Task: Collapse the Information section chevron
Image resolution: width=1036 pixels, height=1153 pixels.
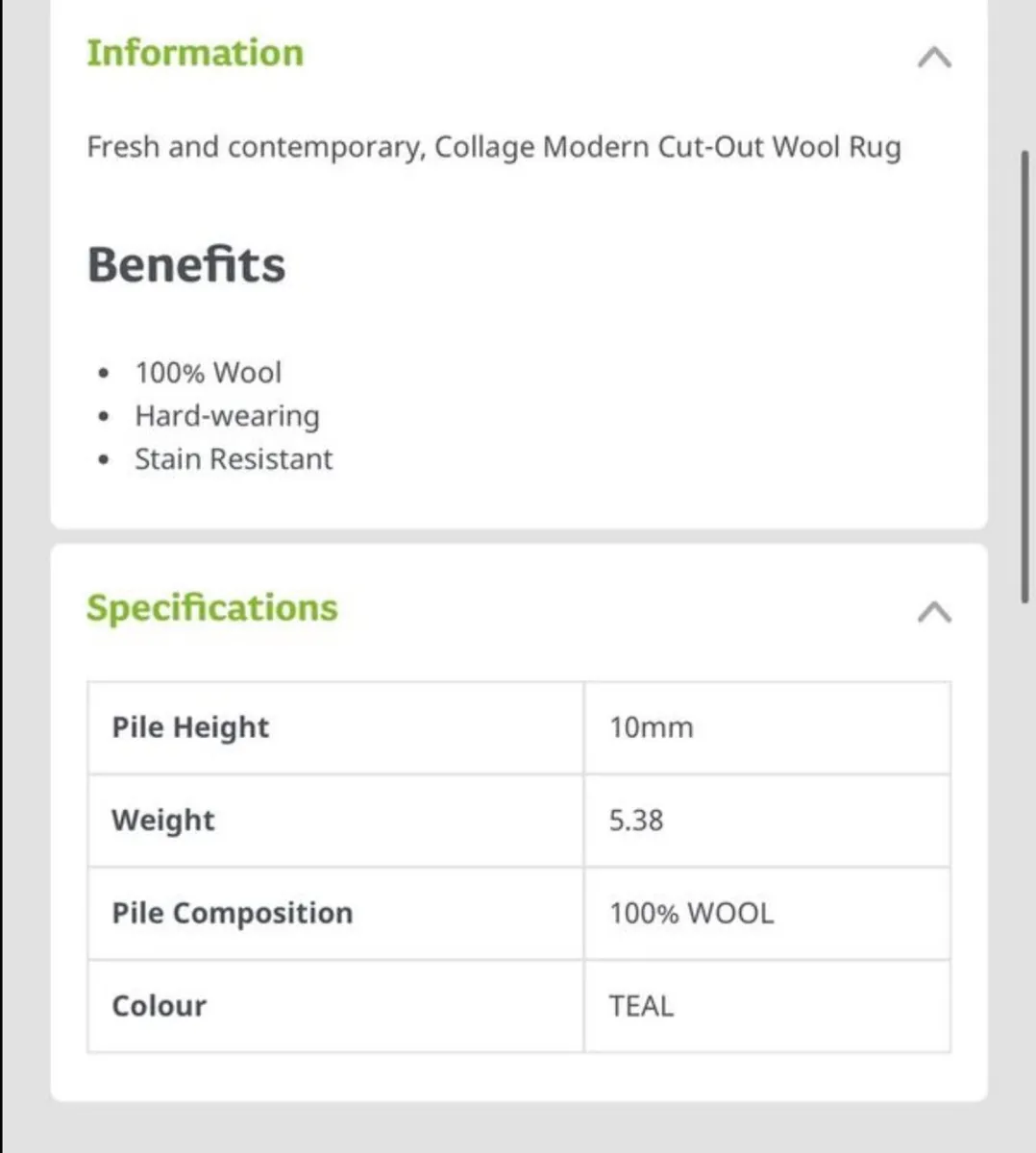Action: pyautogui.click(x=933, y=58)
